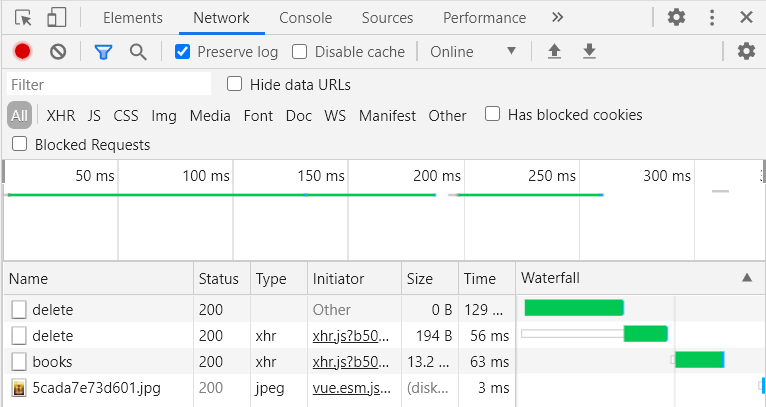Check the Hide data URLs option
The width and height of the screenshot is (766, 407).
[x=235, y=84]
